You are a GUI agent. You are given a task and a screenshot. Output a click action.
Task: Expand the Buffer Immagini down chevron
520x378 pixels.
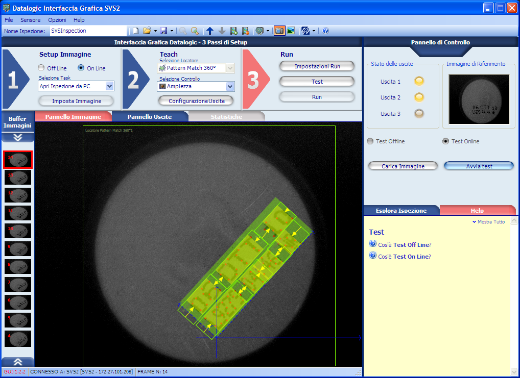pos(18,137)
